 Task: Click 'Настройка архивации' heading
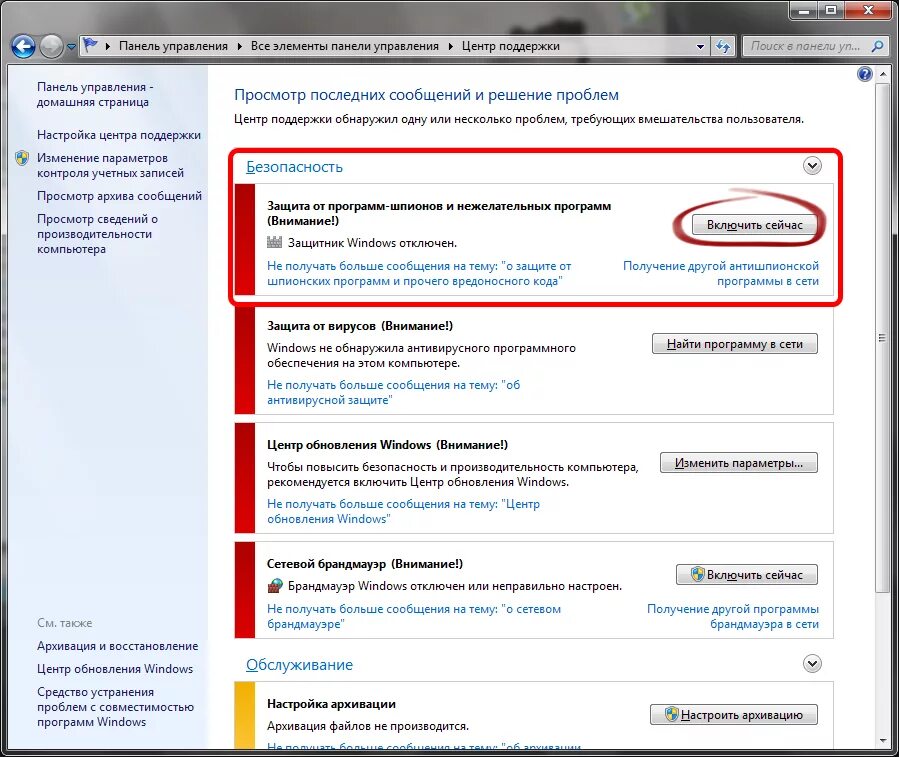click(331, 704)
